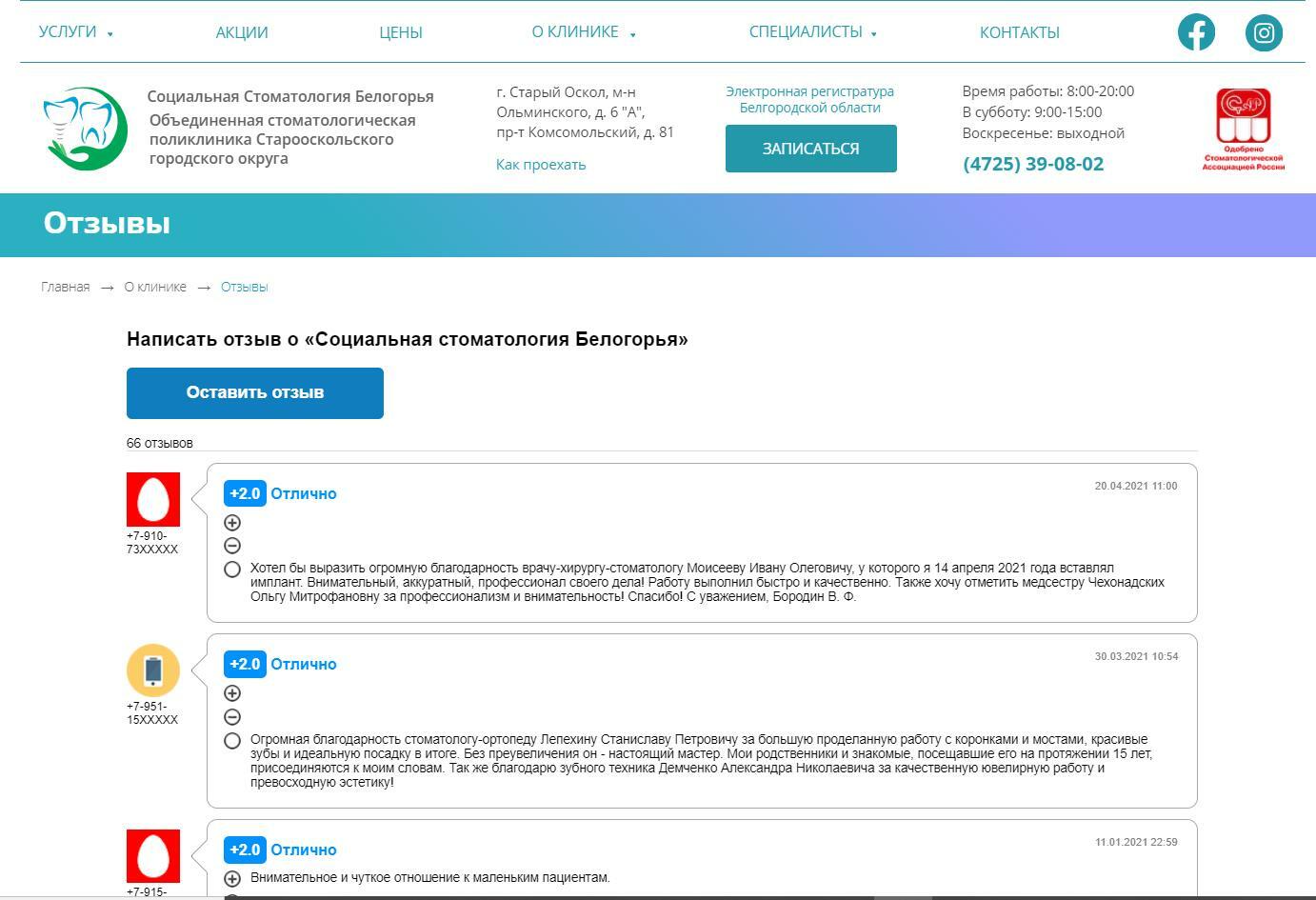Screen dimensions: 1316x900
Task: Click the red egg avatar of +7-910-73XXXXX
Action: pos(153,499)
